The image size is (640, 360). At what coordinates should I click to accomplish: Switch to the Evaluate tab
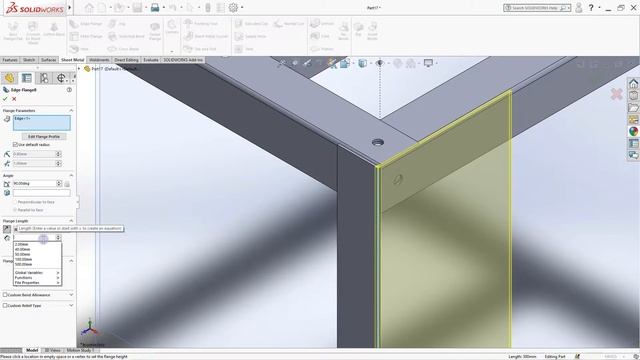[x=151, y=60]
